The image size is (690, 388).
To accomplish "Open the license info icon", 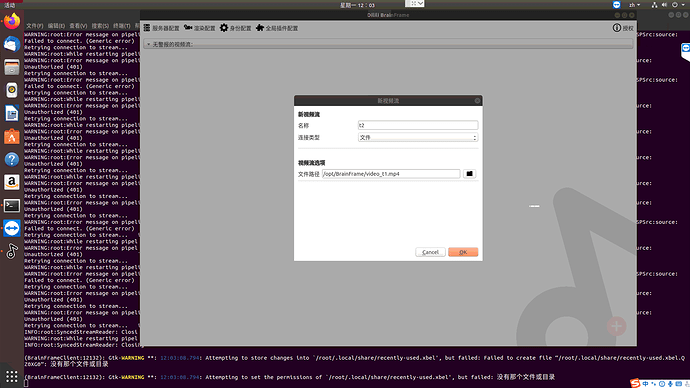I will coord(617,28).
